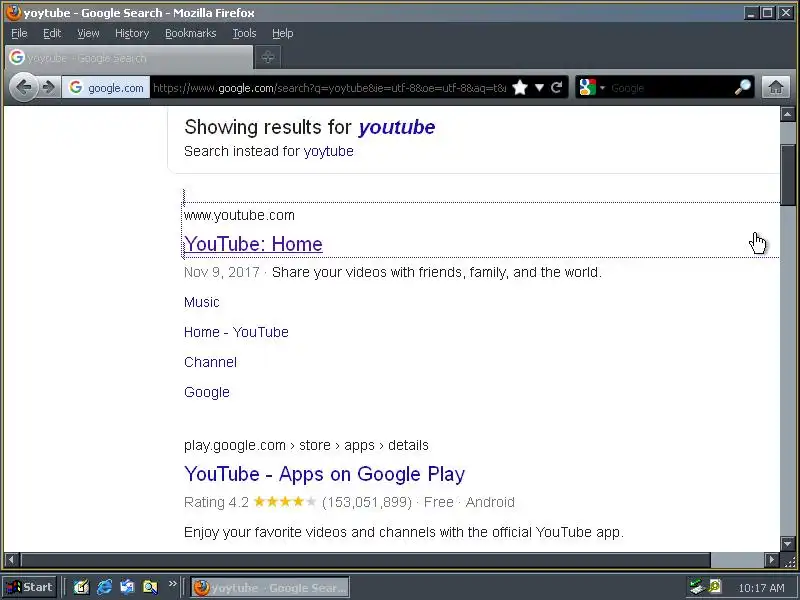Expand hidden quick launch icons chevron
This screenshot has width=800, height=600.
click(x=172, y=583)
